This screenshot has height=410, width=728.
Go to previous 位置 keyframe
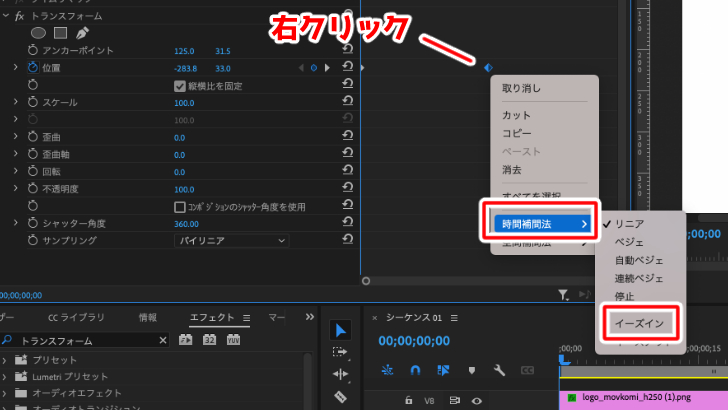[301, 68]
